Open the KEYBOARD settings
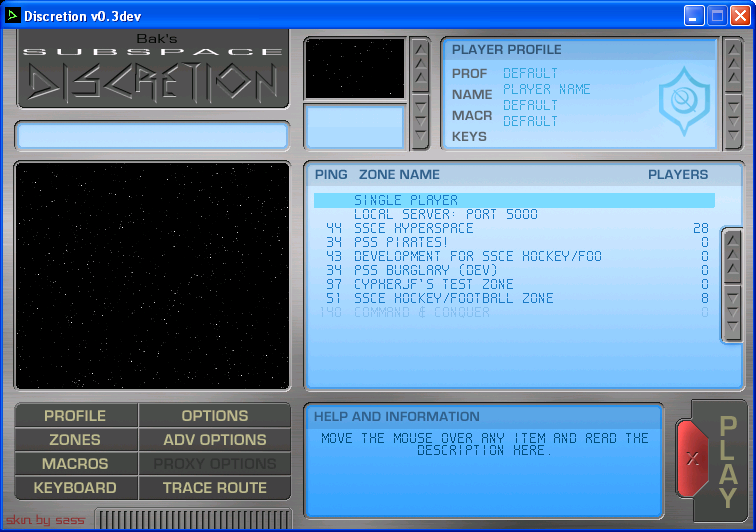Viewport: 756px width, 532px height. click(x=75, y=488)
